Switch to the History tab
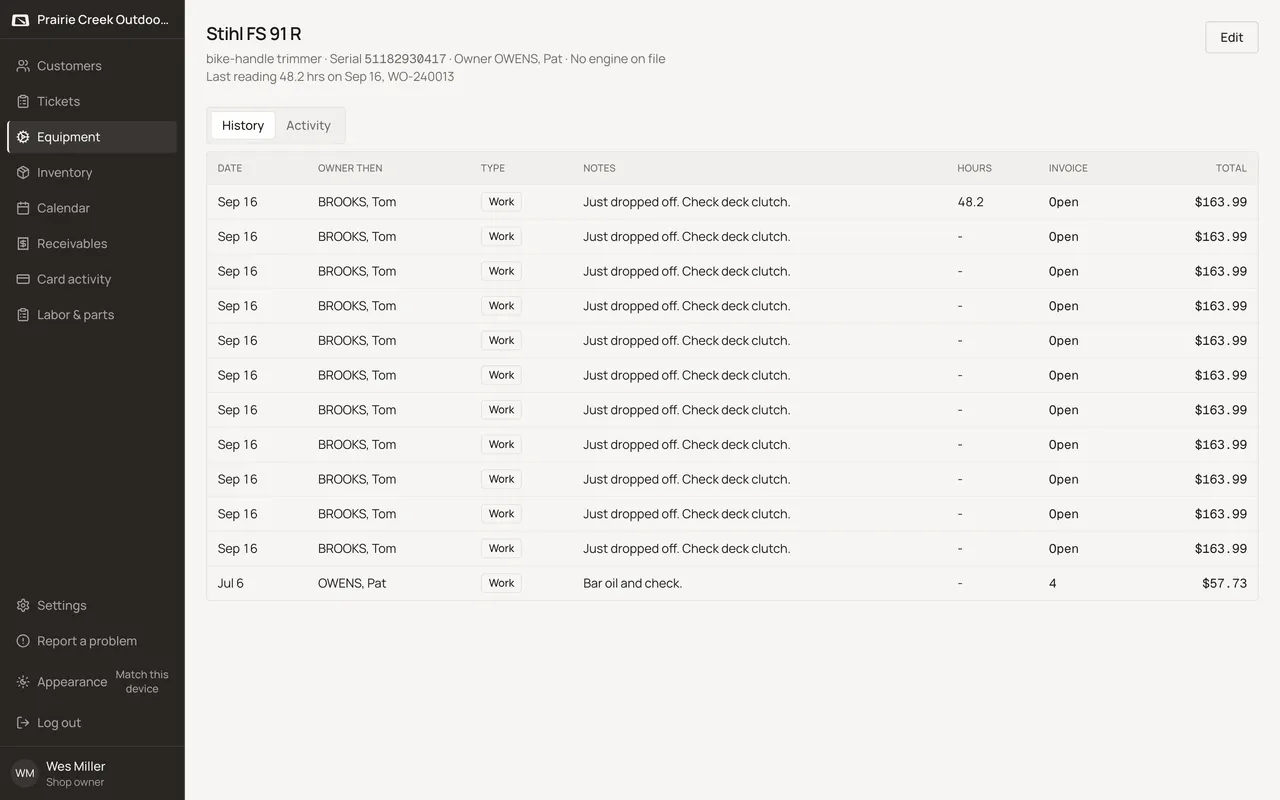The width and height of the screenshot is (1280, 800). [243, 125]
